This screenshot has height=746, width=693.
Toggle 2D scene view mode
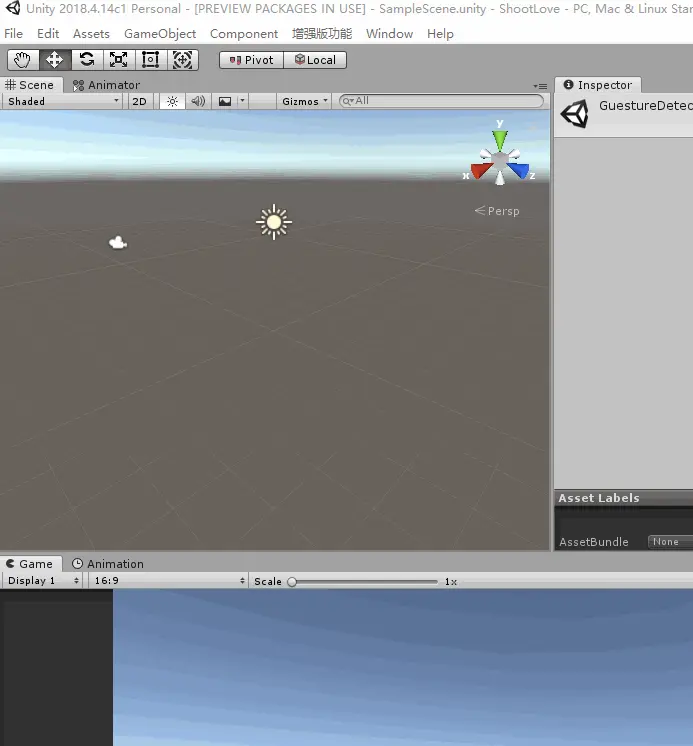139,101
